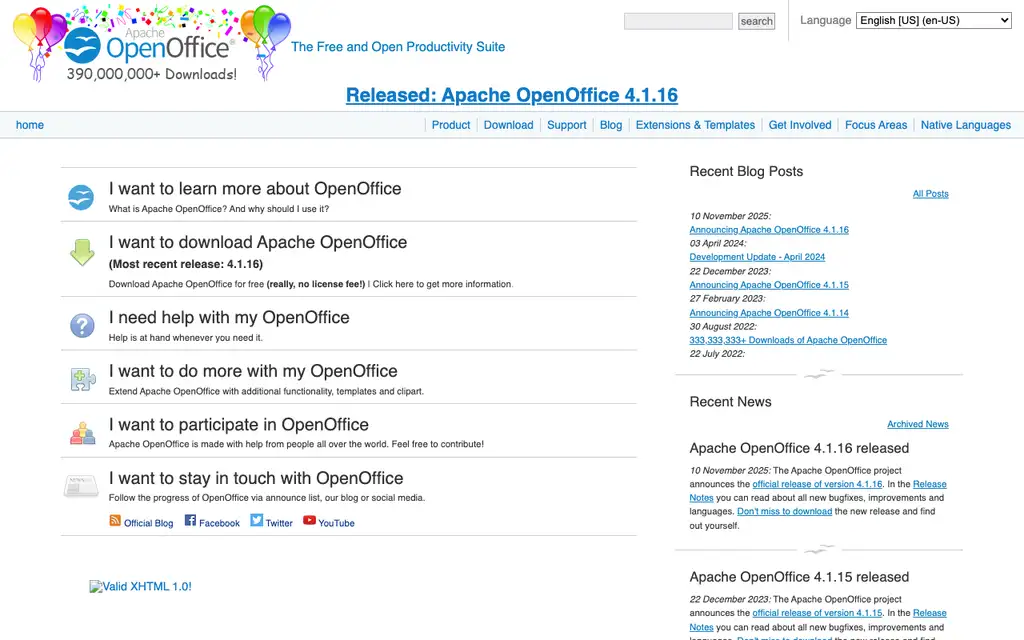
Task: Click the blue question mark help icon
Action: pyautogui.click(x=82, y=325)
